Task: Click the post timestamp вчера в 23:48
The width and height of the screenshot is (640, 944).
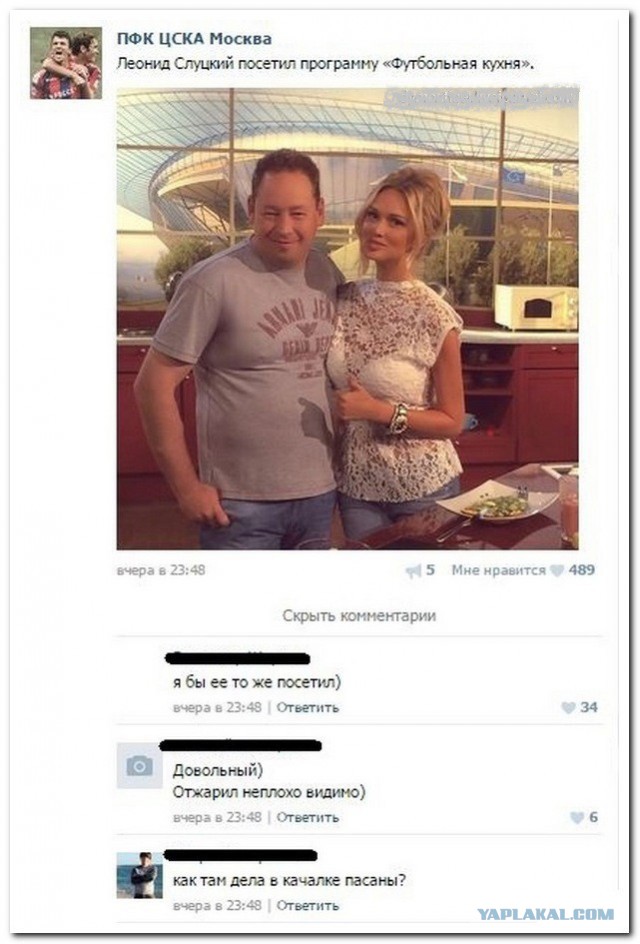Action: pos(161,570)
